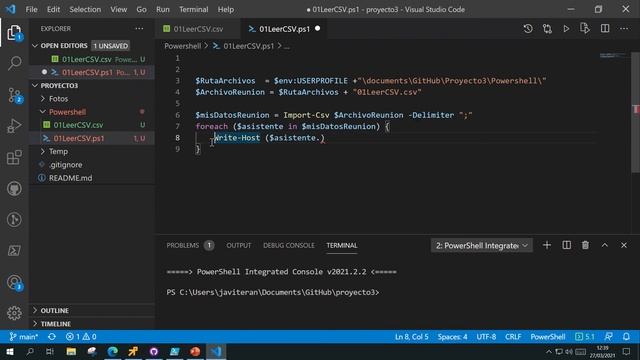The height and width of the screenshot is (360, 640).
Task: Open README.md in explorer
Action: [x=92, y=178]
